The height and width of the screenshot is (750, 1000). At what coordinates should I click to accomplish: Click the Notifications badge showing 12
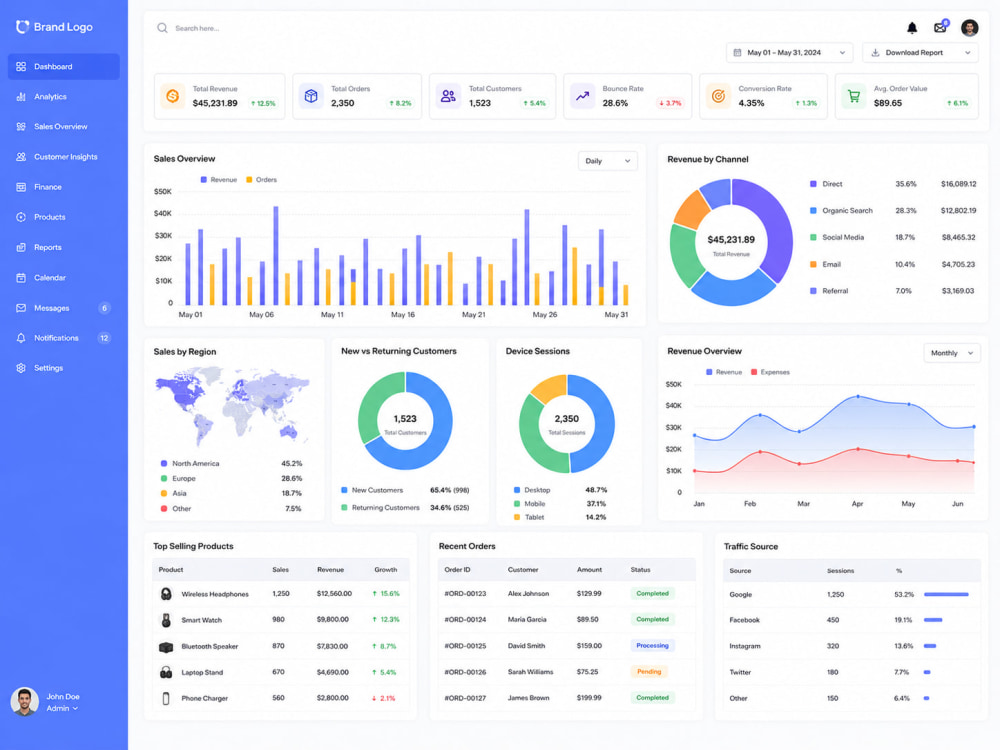pyautogui.click(x=104, y=338)
